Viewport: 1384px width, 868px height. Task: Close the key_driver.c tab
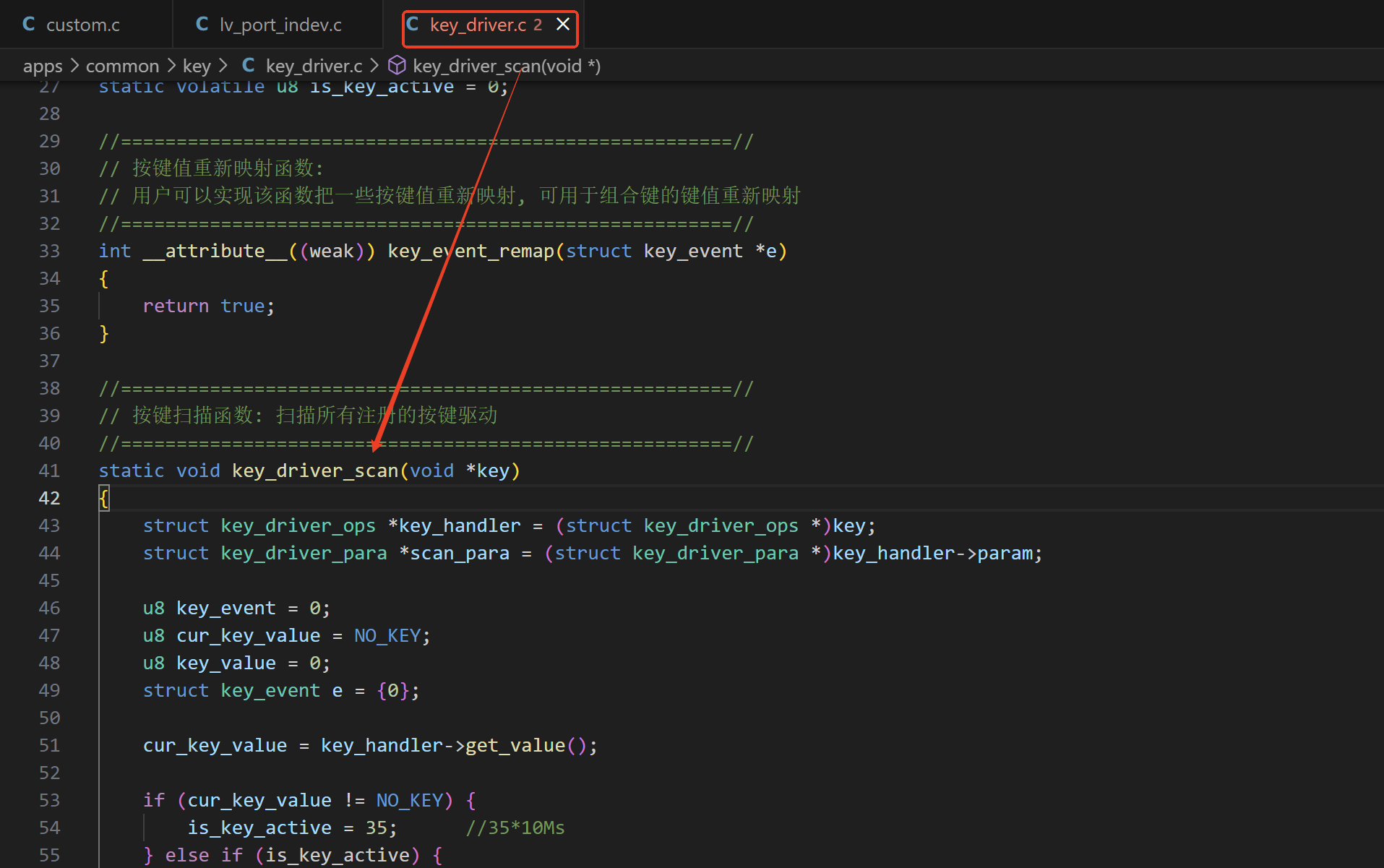563,25
